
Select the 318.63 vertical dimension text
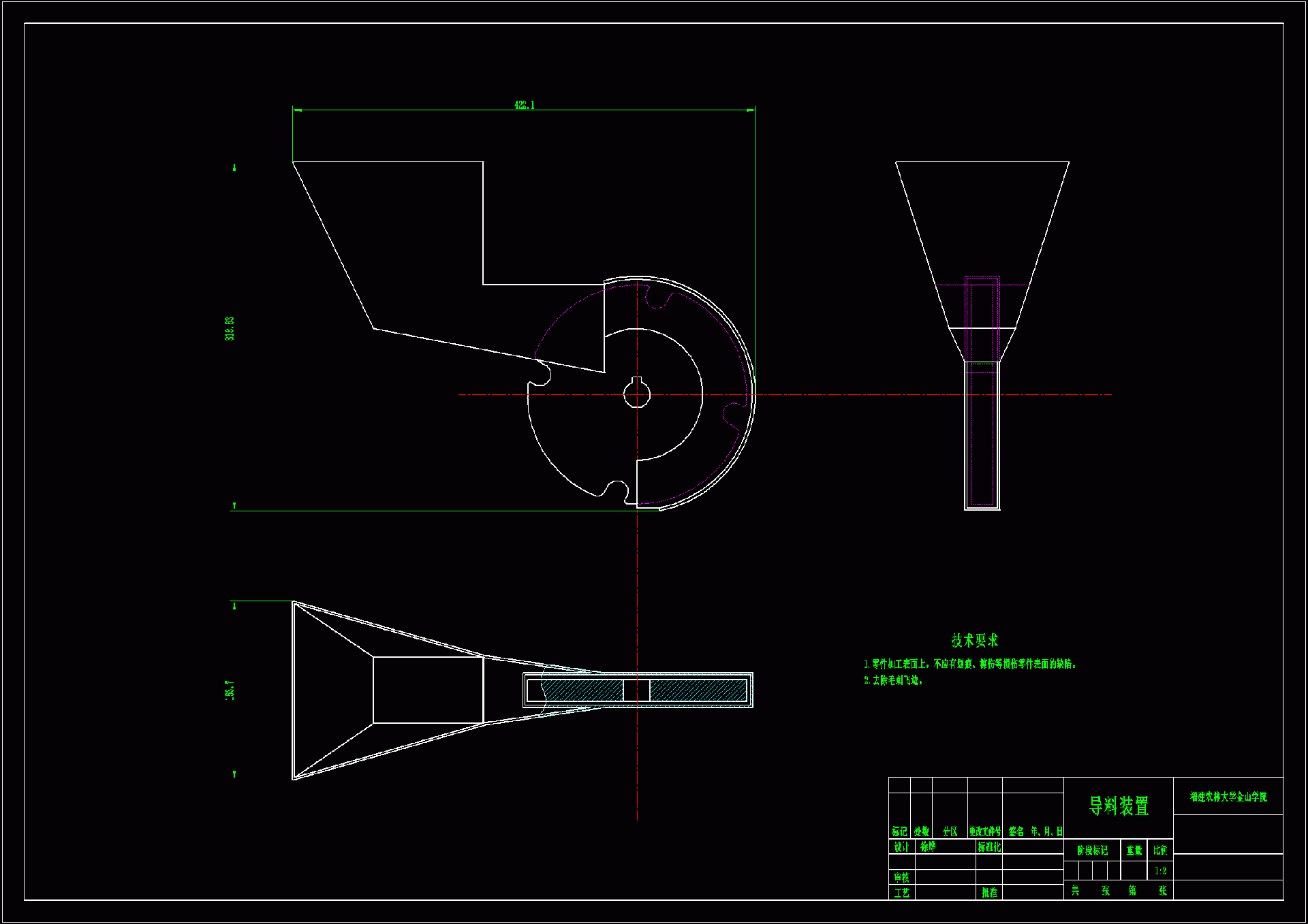tap(230, 328)
